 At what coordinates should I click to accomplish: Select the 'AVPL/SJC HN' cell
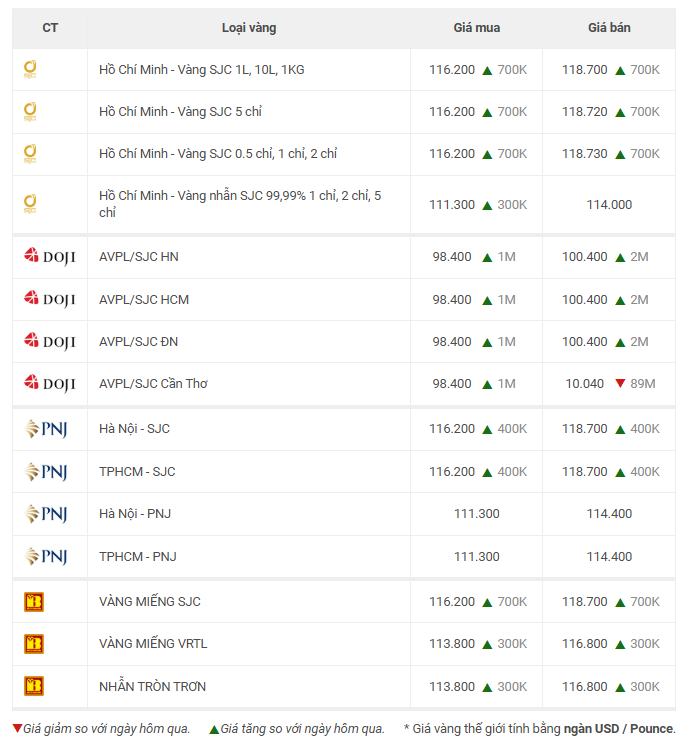click(249, 257)
